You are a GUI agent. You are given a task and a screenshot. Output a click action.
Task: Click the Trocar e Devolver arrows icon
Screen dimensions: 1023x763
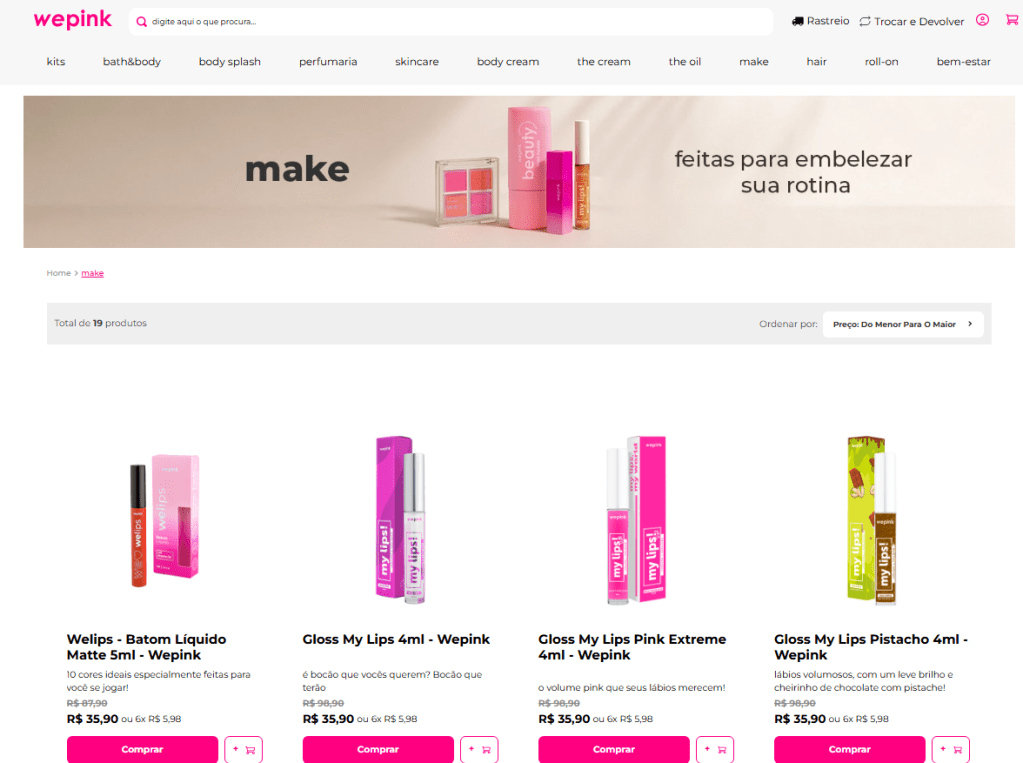coord(864,22)
